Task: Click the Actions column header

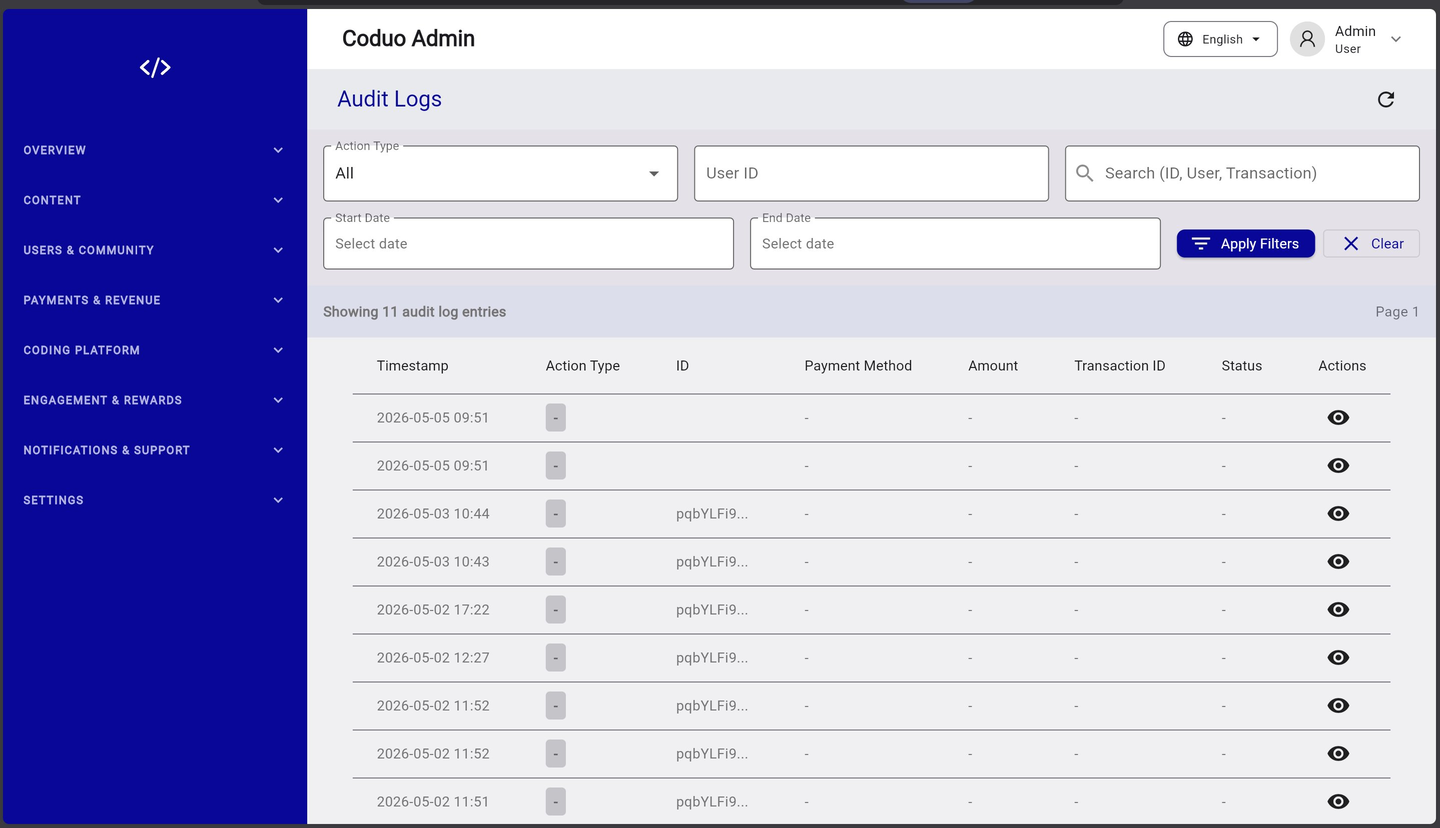Action: pos(1342,366)
